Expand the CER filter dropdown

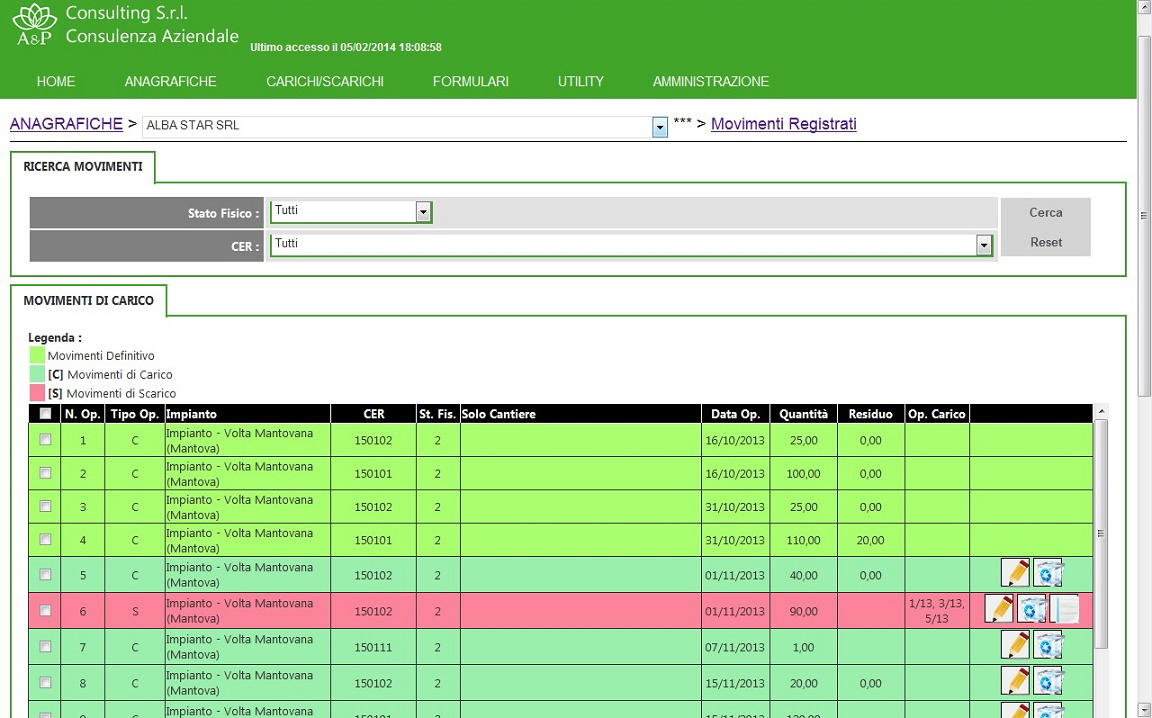coord(984,245)
